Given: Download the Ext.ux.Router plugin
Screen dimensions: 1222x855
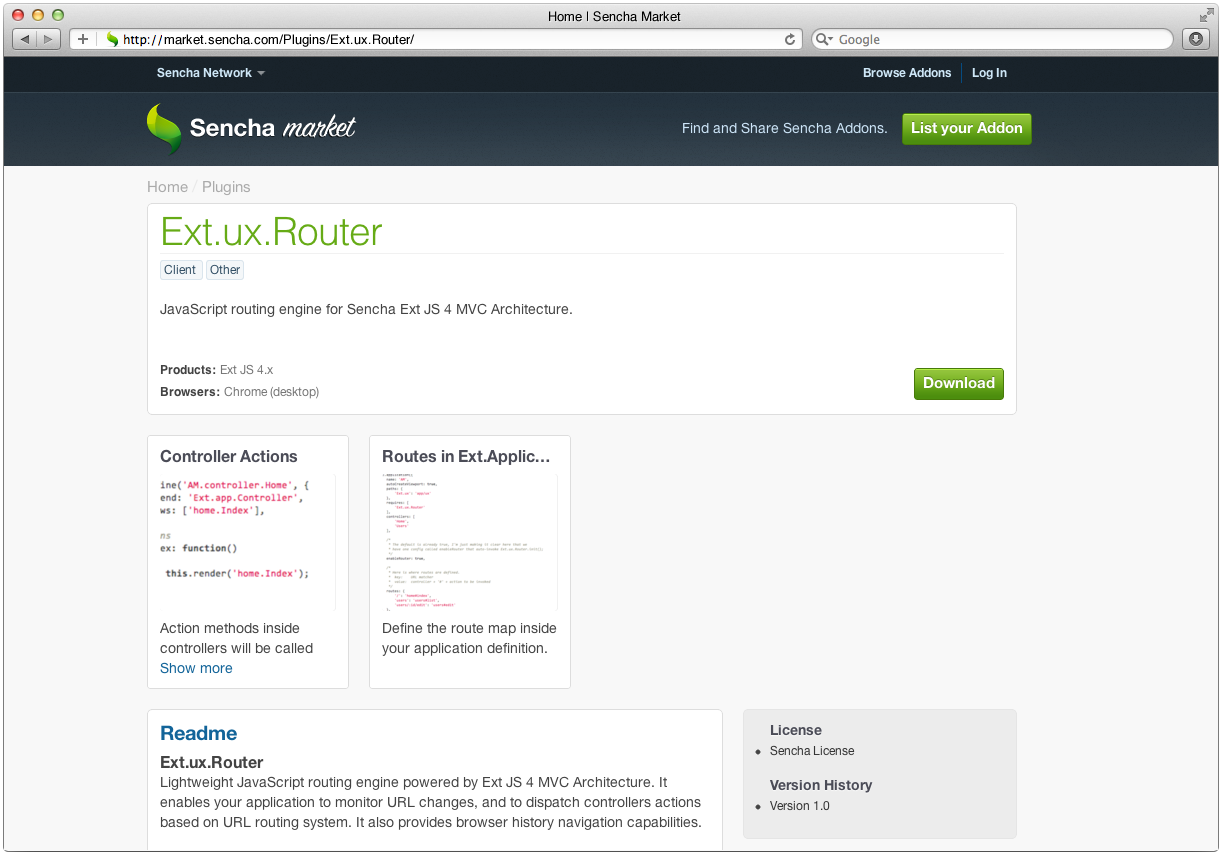Looking at the screenshot, I should tap(958, 383).
